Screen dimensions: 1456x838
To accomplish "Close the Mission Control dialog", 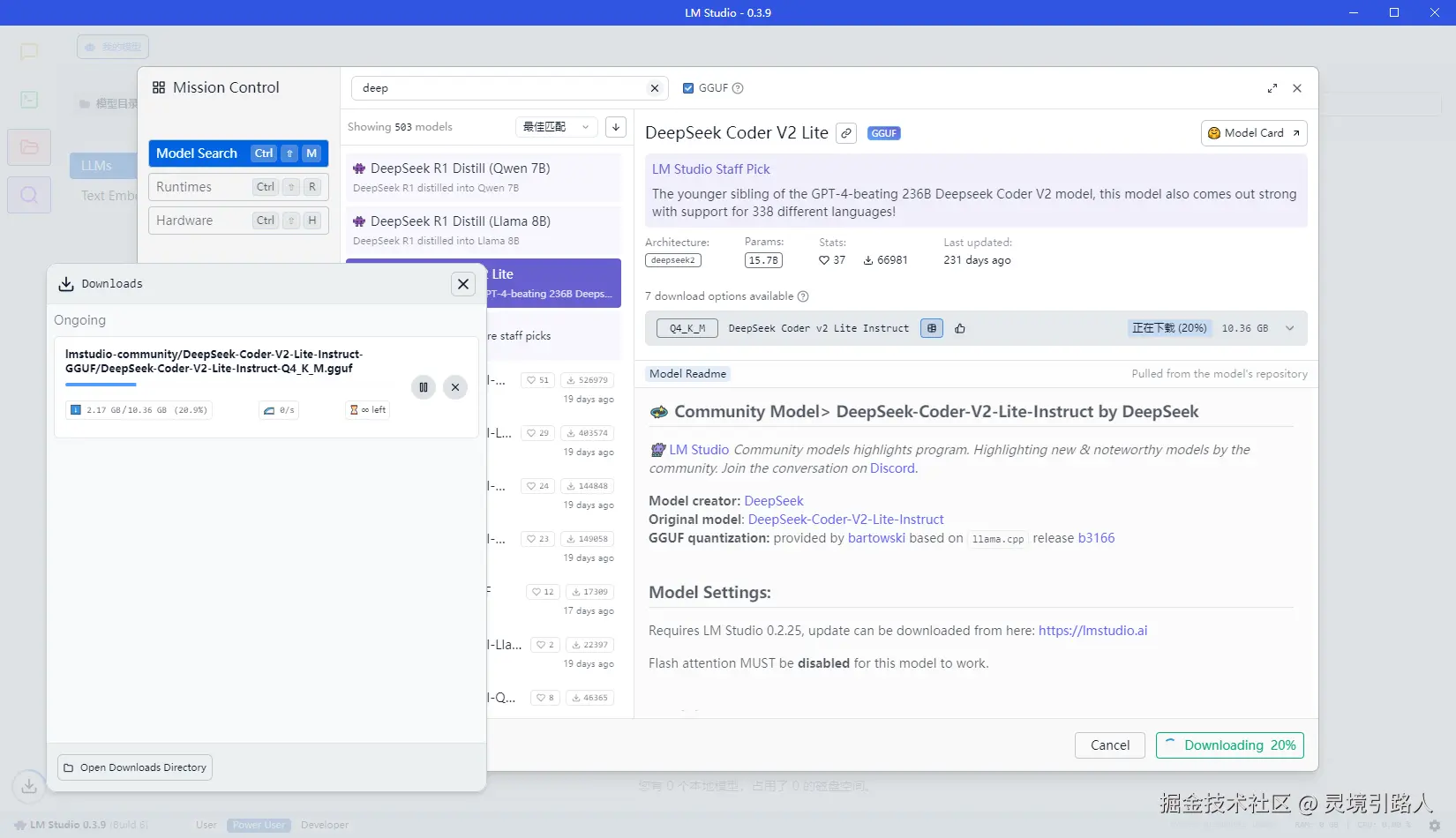I will point(1297,88).
